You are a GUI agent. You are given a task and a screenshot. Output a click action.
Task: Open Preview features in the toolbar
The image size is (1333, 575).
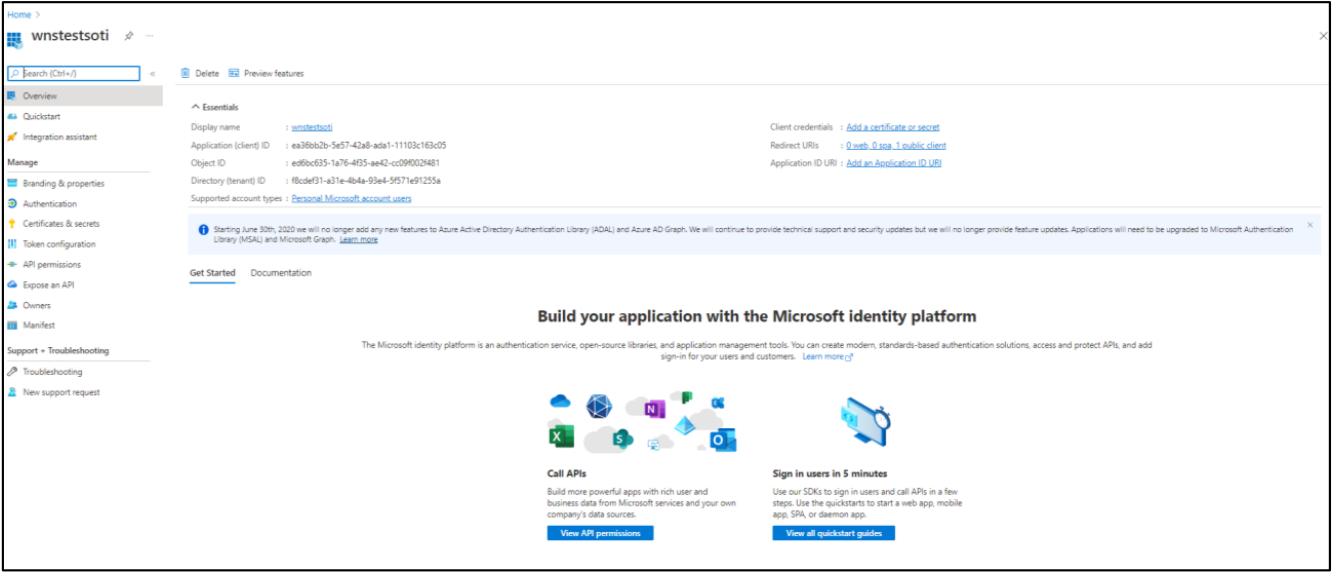click(266, 73)
